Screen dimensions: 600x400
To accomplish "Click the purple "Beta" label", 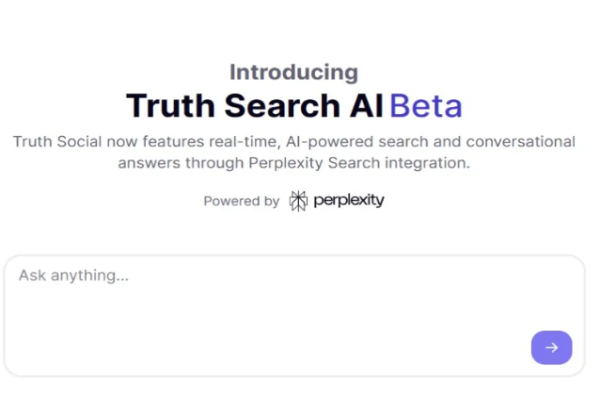I will click(426, 105).
